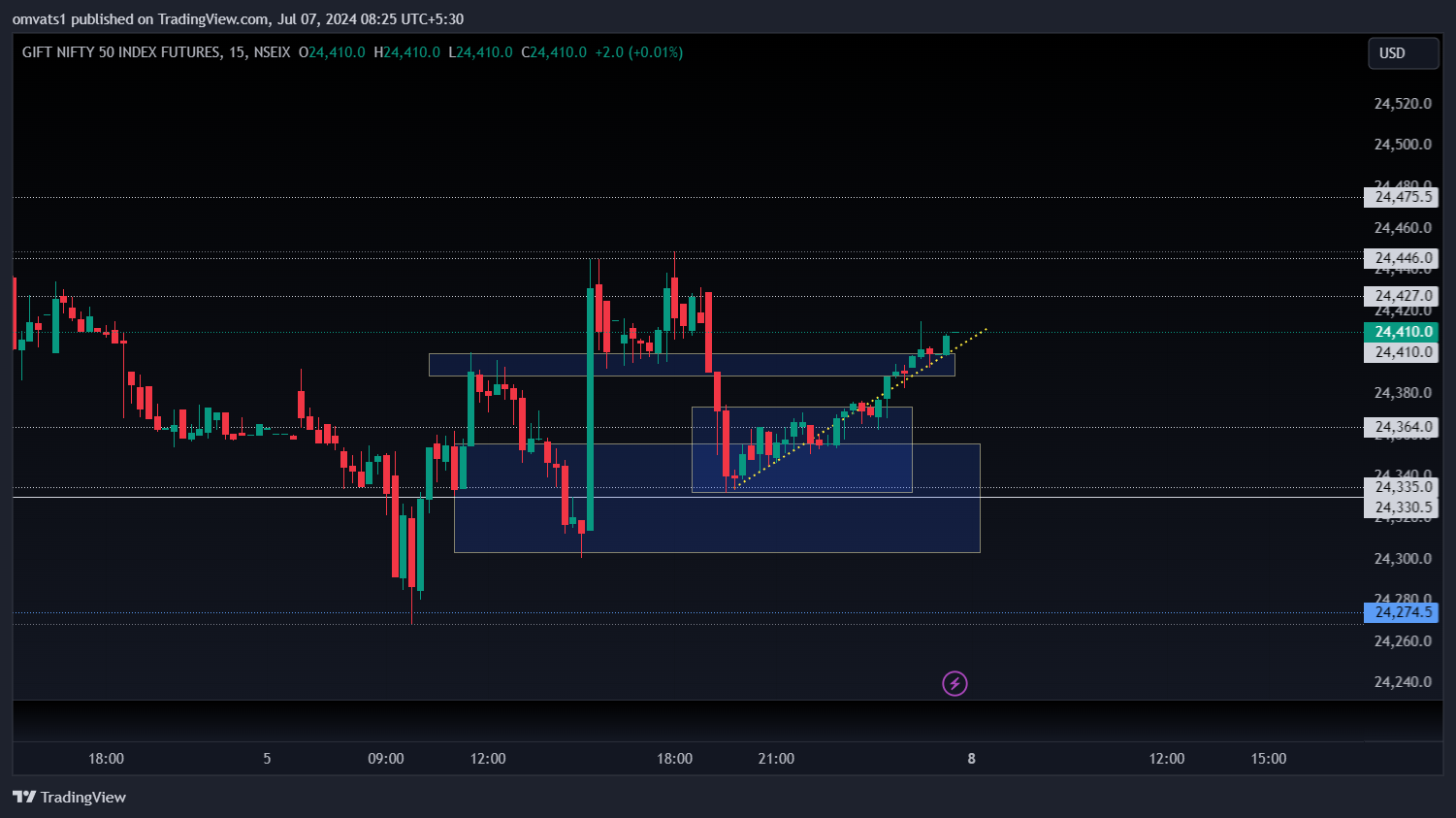Click the green current price 24,410.0 label
The height and width of the screenshot is (818, 1456).
(1401, 332)
